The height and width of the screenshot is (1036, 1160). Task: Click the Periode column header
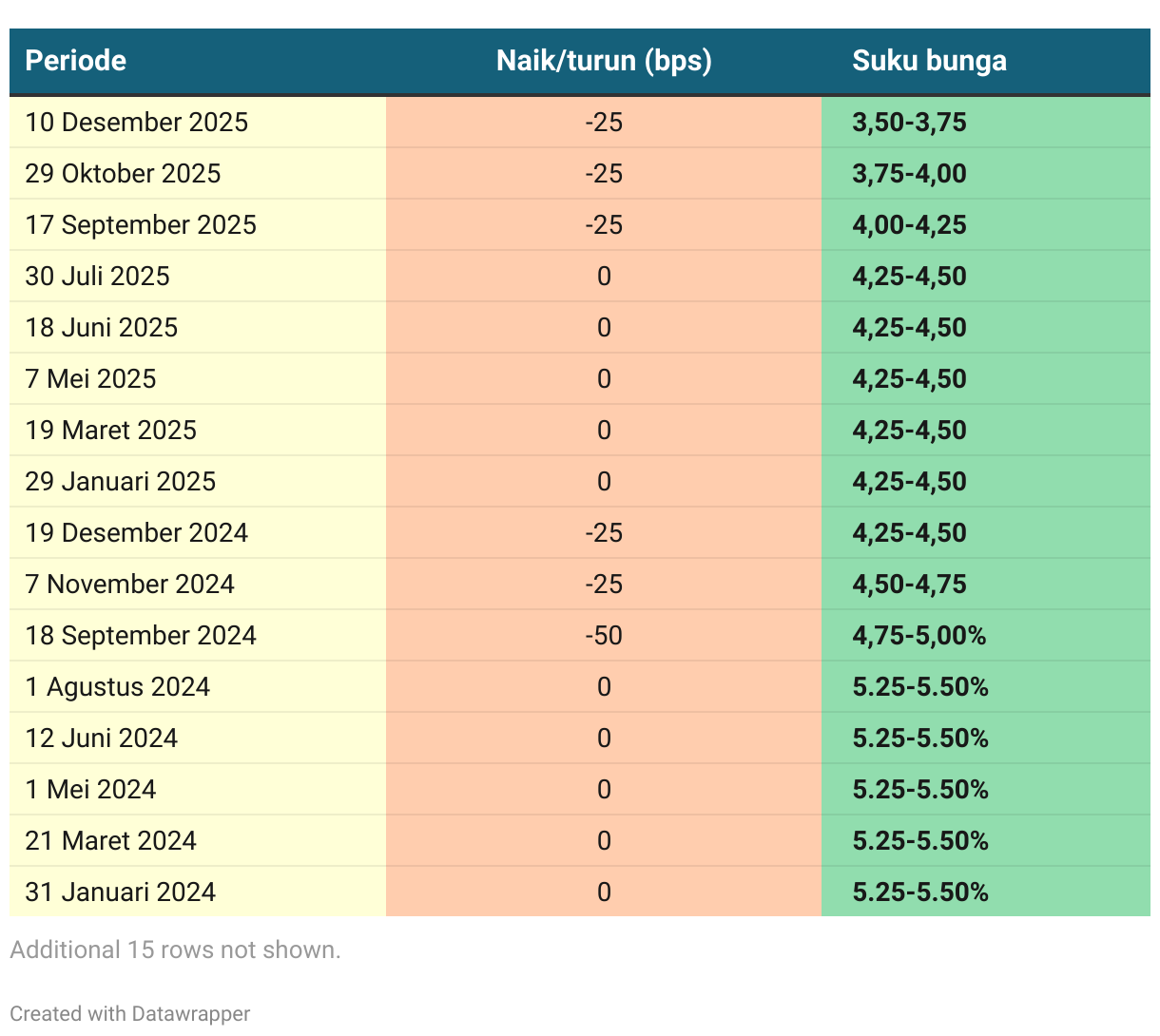[76, 61]
